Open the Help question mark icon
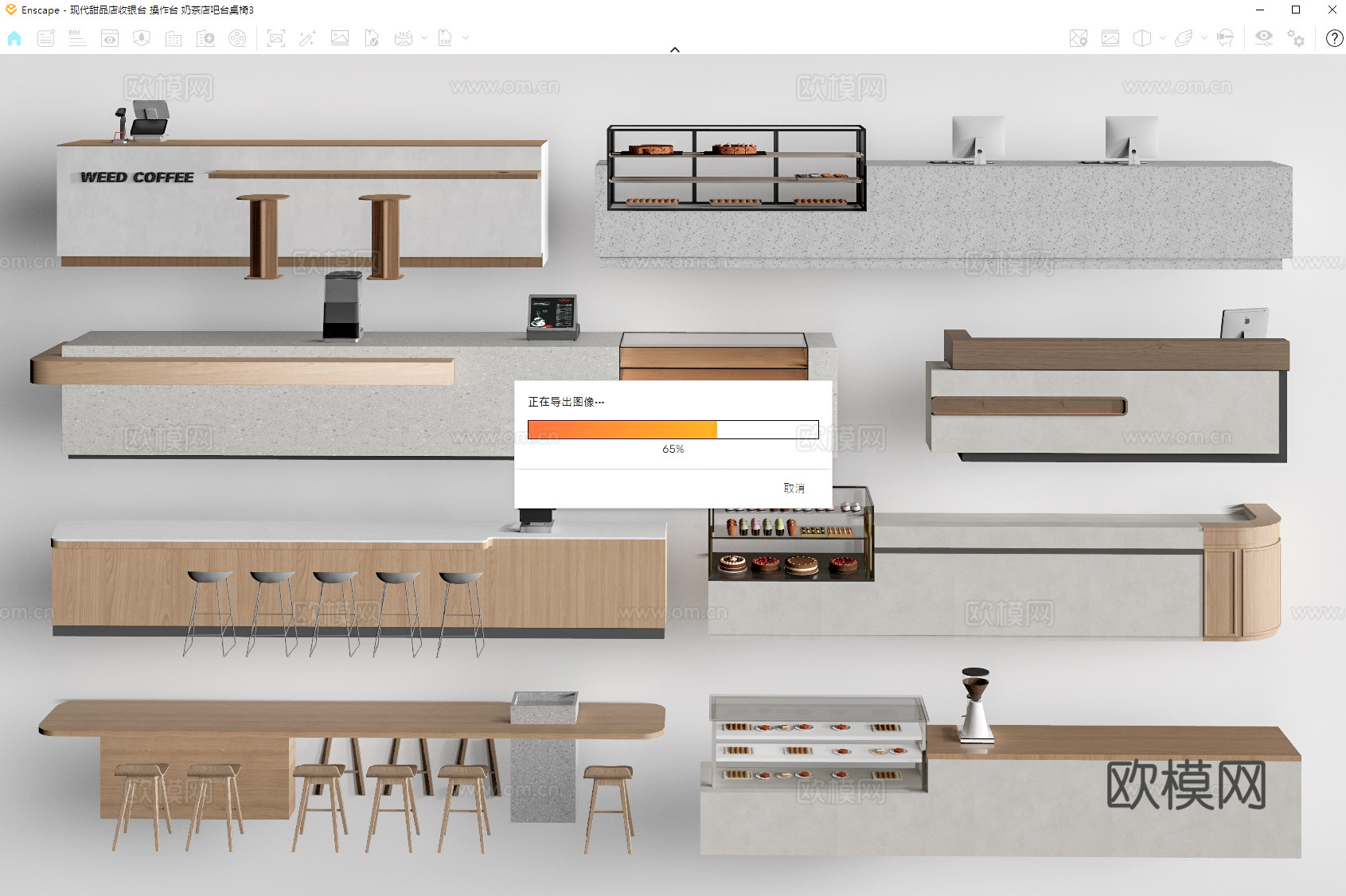 pyautogui.click(x=1335, y=38)
